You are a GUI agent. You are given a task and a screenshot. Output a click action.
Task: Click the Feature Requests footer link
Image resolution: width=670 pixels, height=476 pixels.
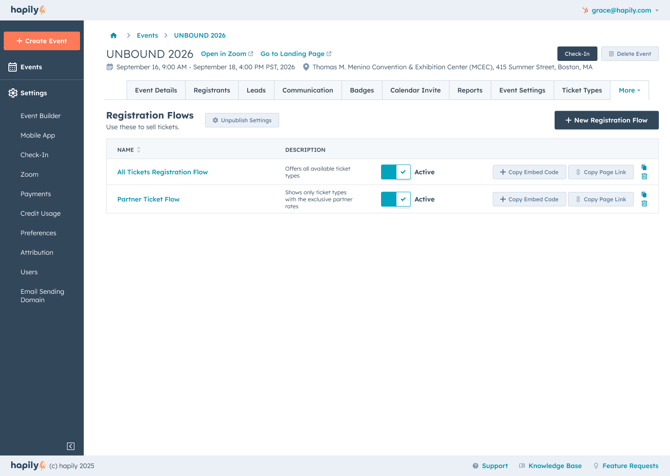tap(626, 466)
